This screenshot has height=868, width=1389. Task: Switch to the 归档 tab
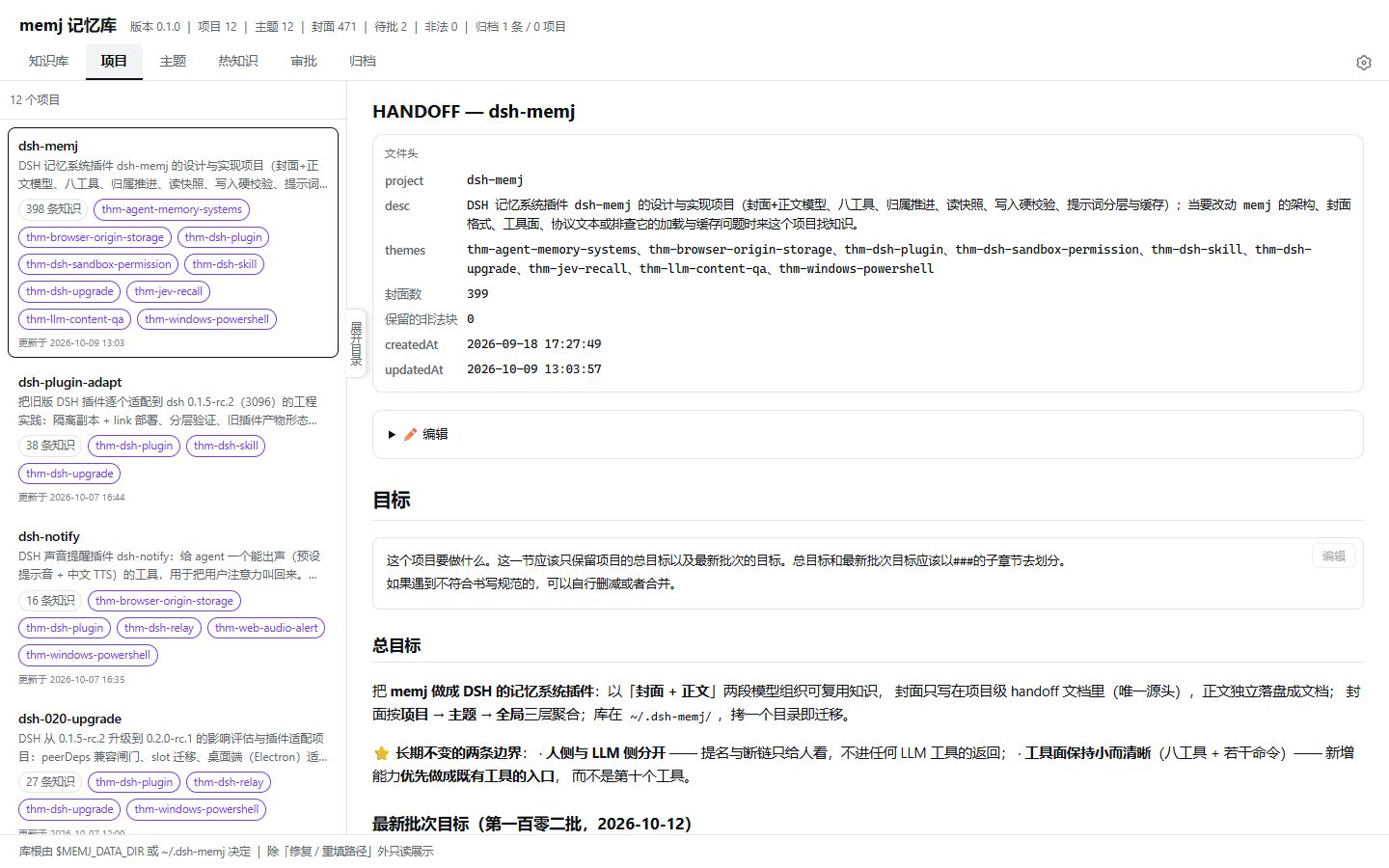click(363, 61)
